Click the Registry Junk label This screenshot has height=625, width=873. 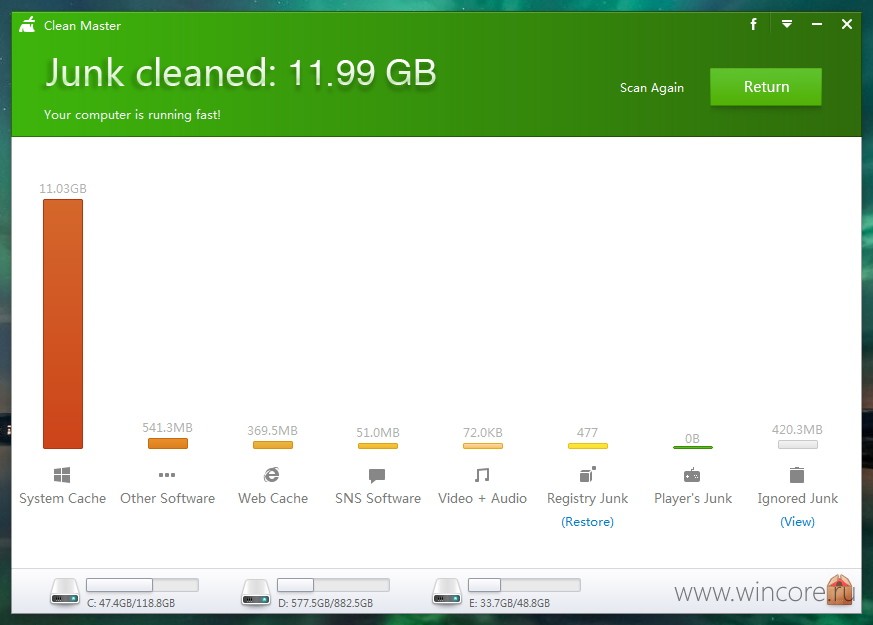point(587,498)
